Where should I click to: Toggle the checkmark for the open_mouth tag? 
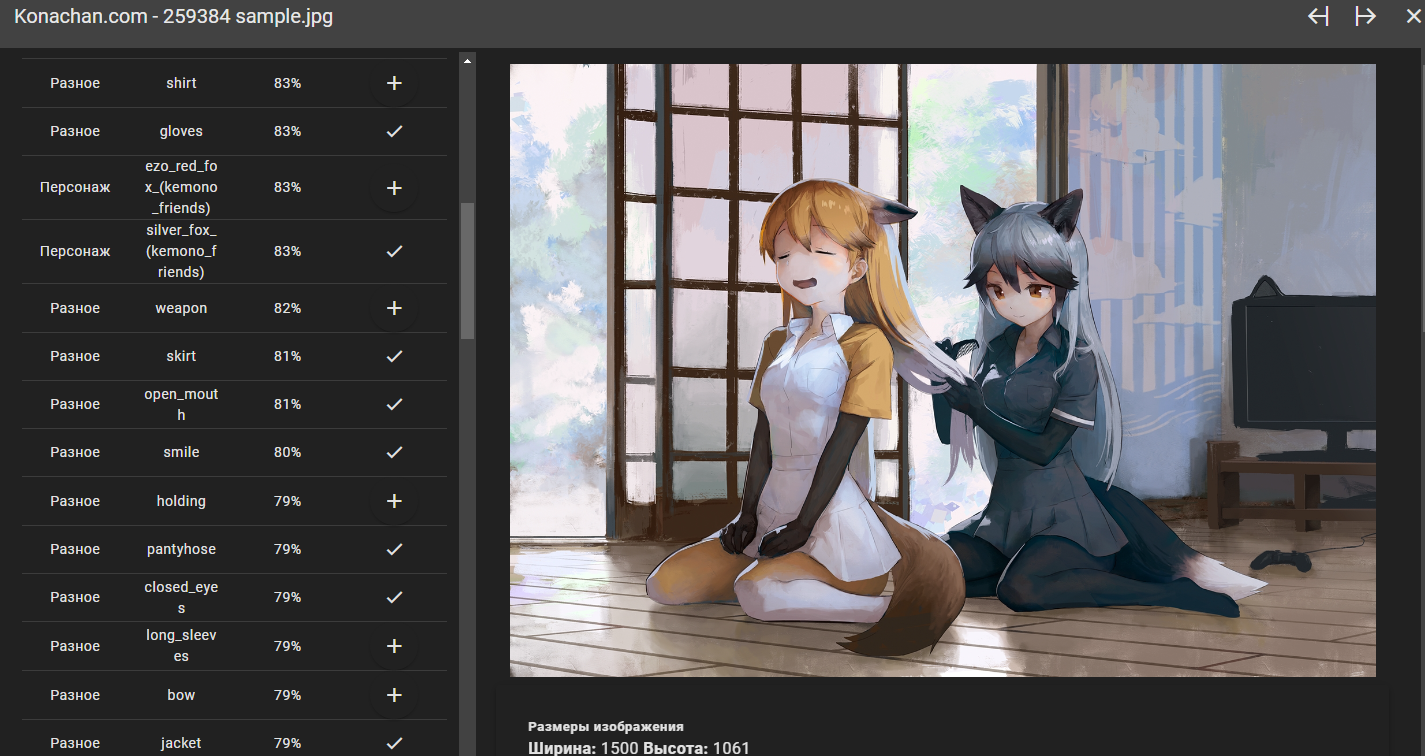click(394, 404)
